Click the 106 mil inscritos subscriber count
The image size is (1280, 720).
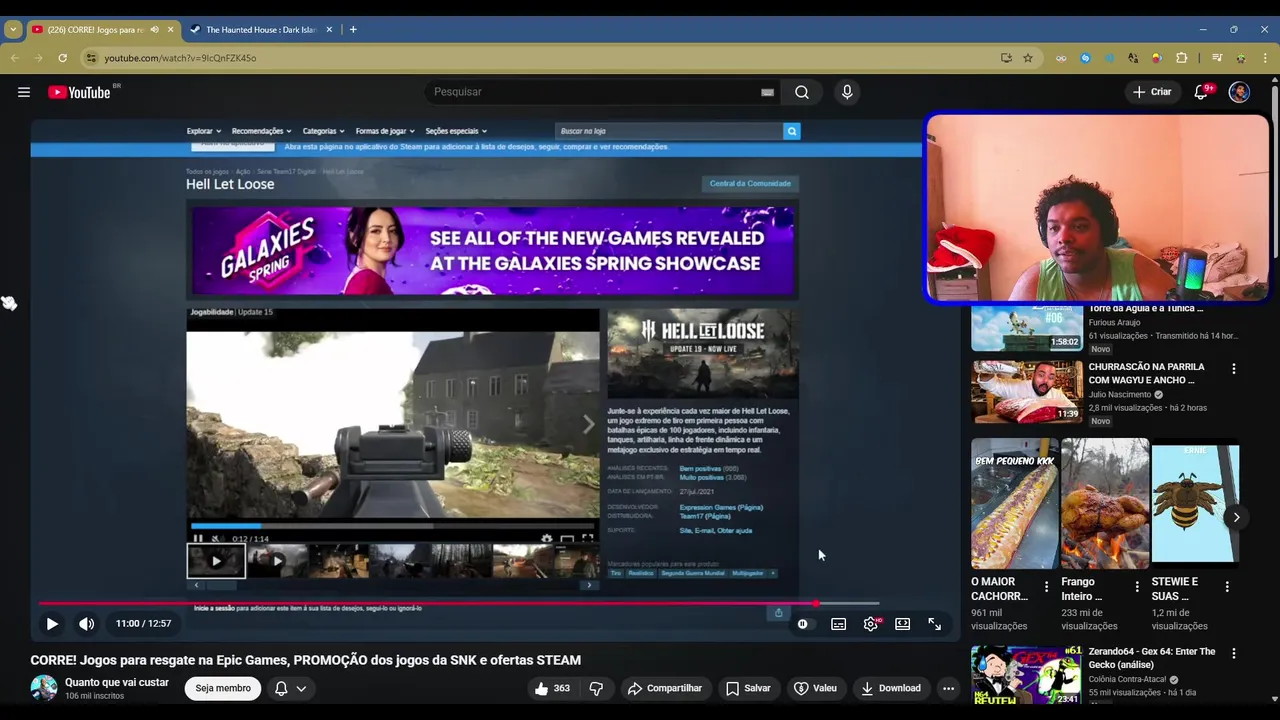pos(95,696)
